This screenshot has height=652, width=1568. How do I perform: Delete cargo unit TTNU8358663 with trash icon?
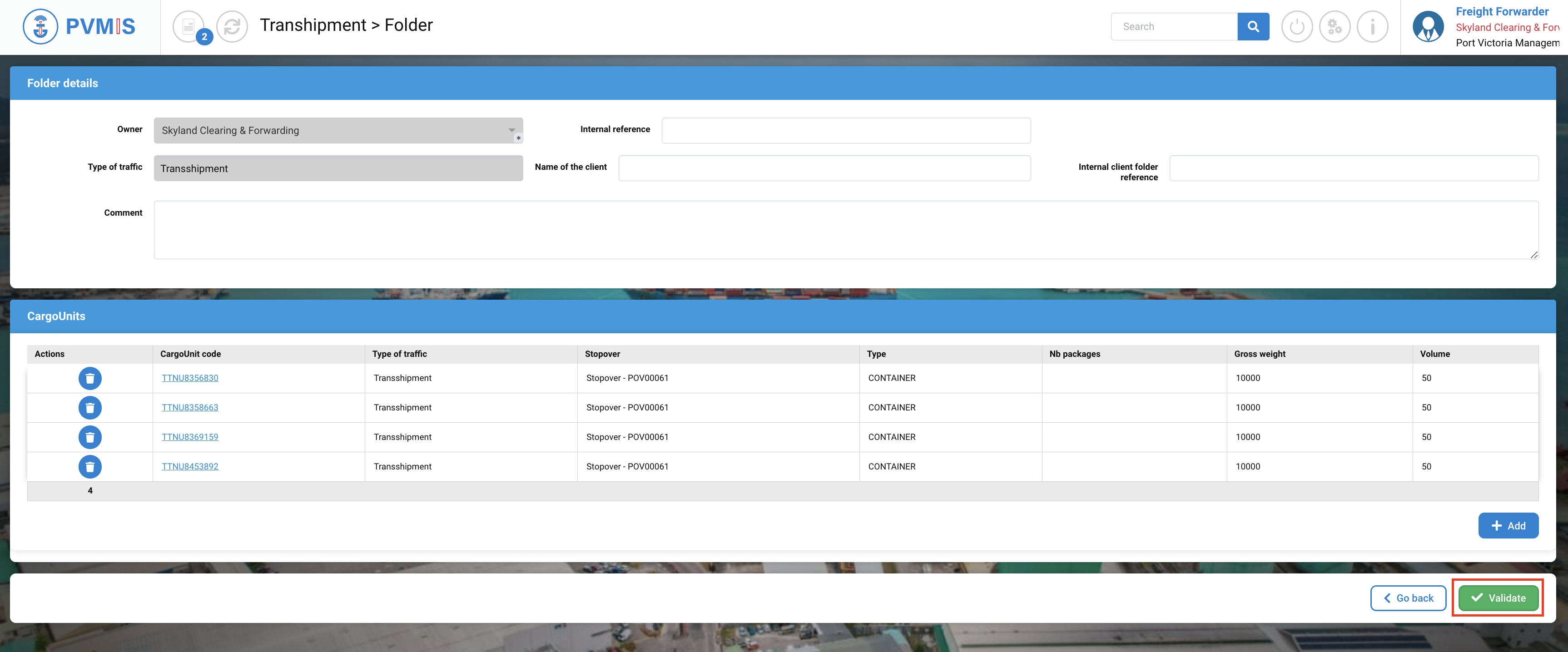[x=90, y=408]
